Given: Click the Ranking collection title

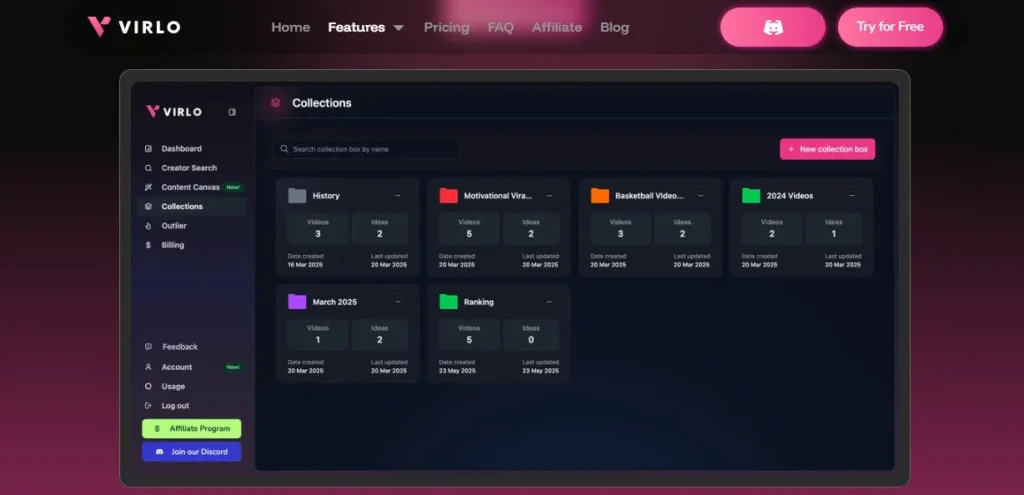Looking at the screenshot, I should 479,302.
